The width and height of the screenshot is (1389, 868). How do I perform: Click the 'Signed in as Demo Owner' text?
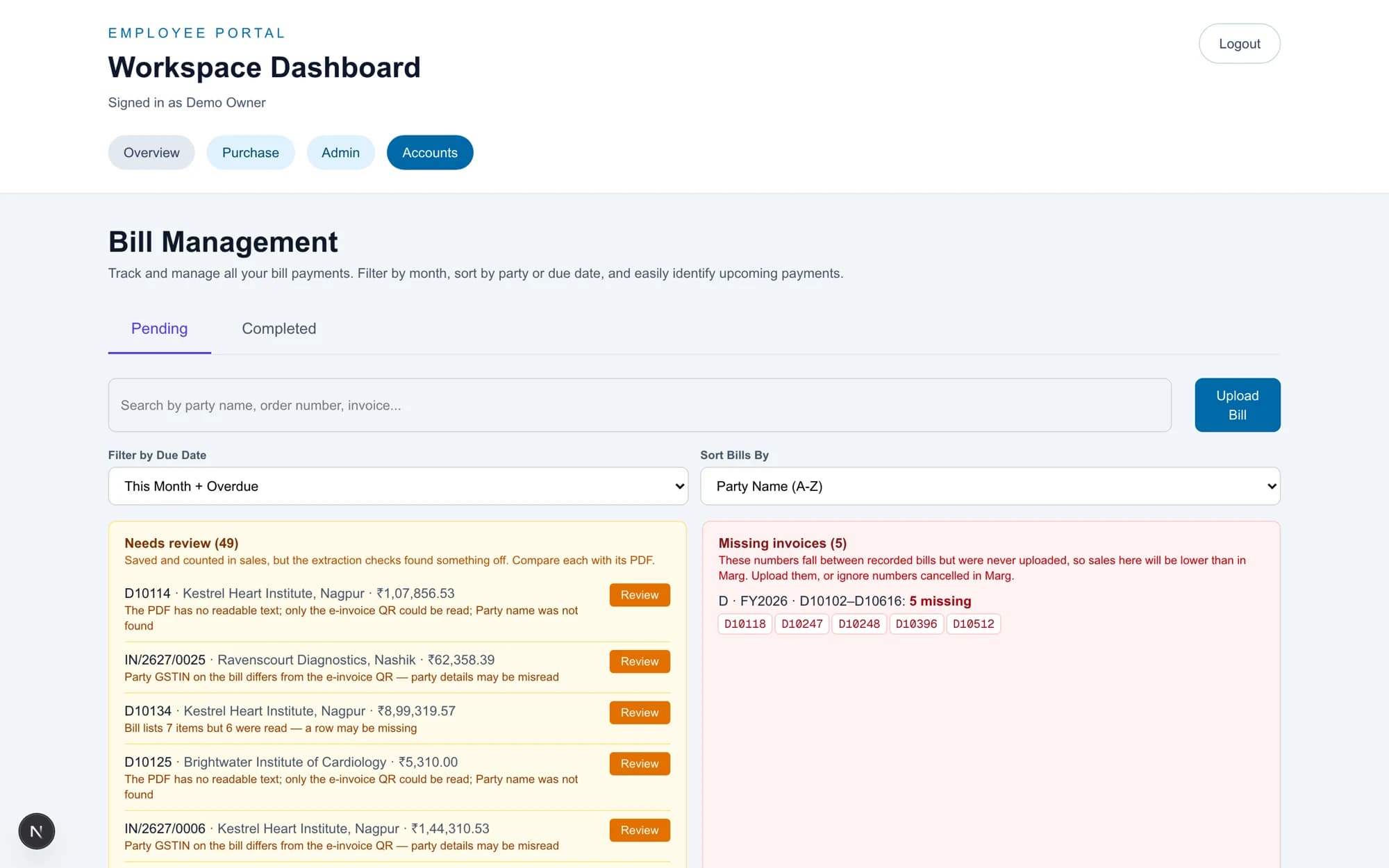point(187,103)
